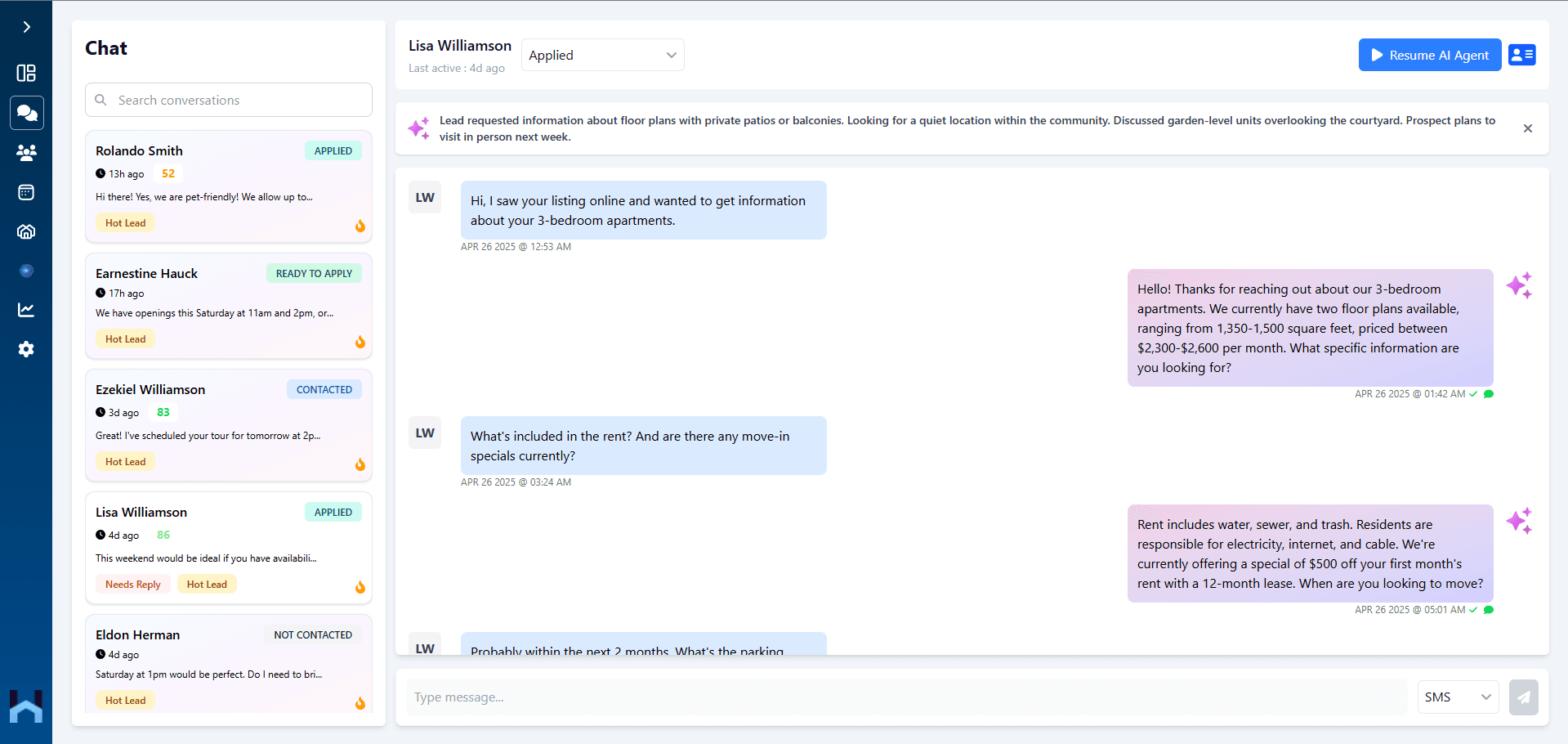
Task: Open Lisa Williamson's contact card icon
Action: (1521, 55)
